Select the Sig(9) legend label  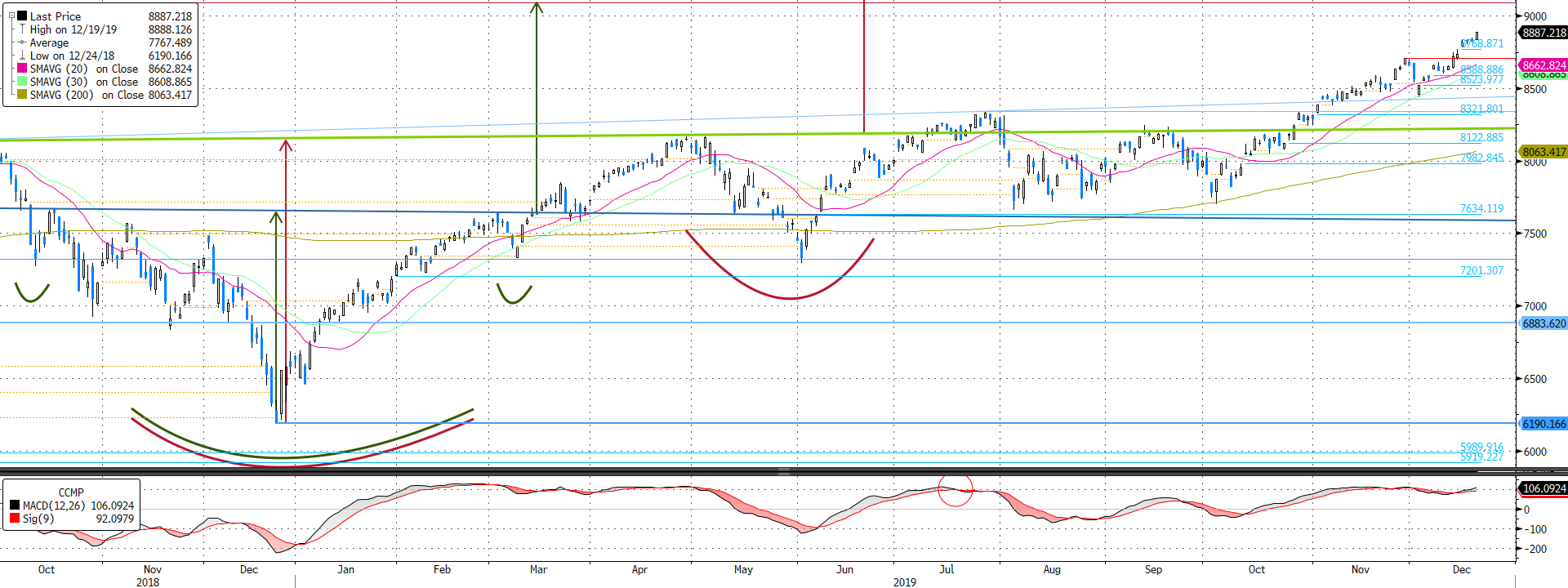[38, 519]
